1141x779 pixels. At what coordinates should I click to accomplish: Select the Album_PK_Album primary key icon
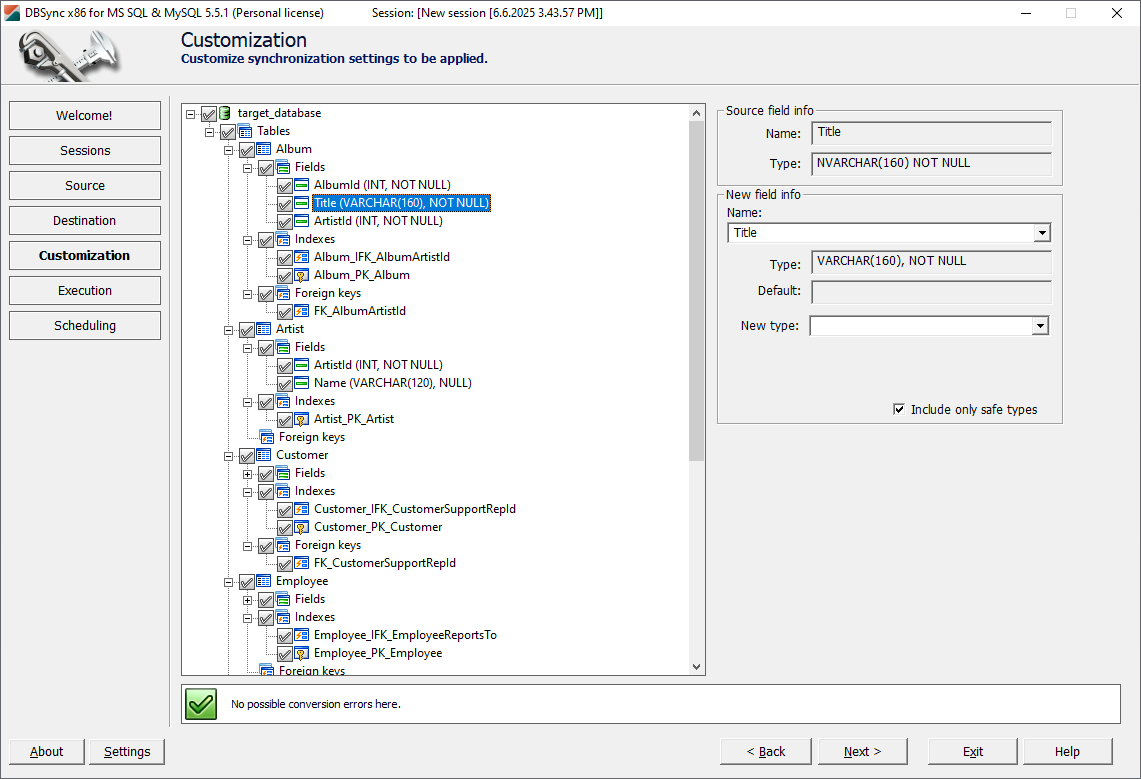[x=301, y=275]
